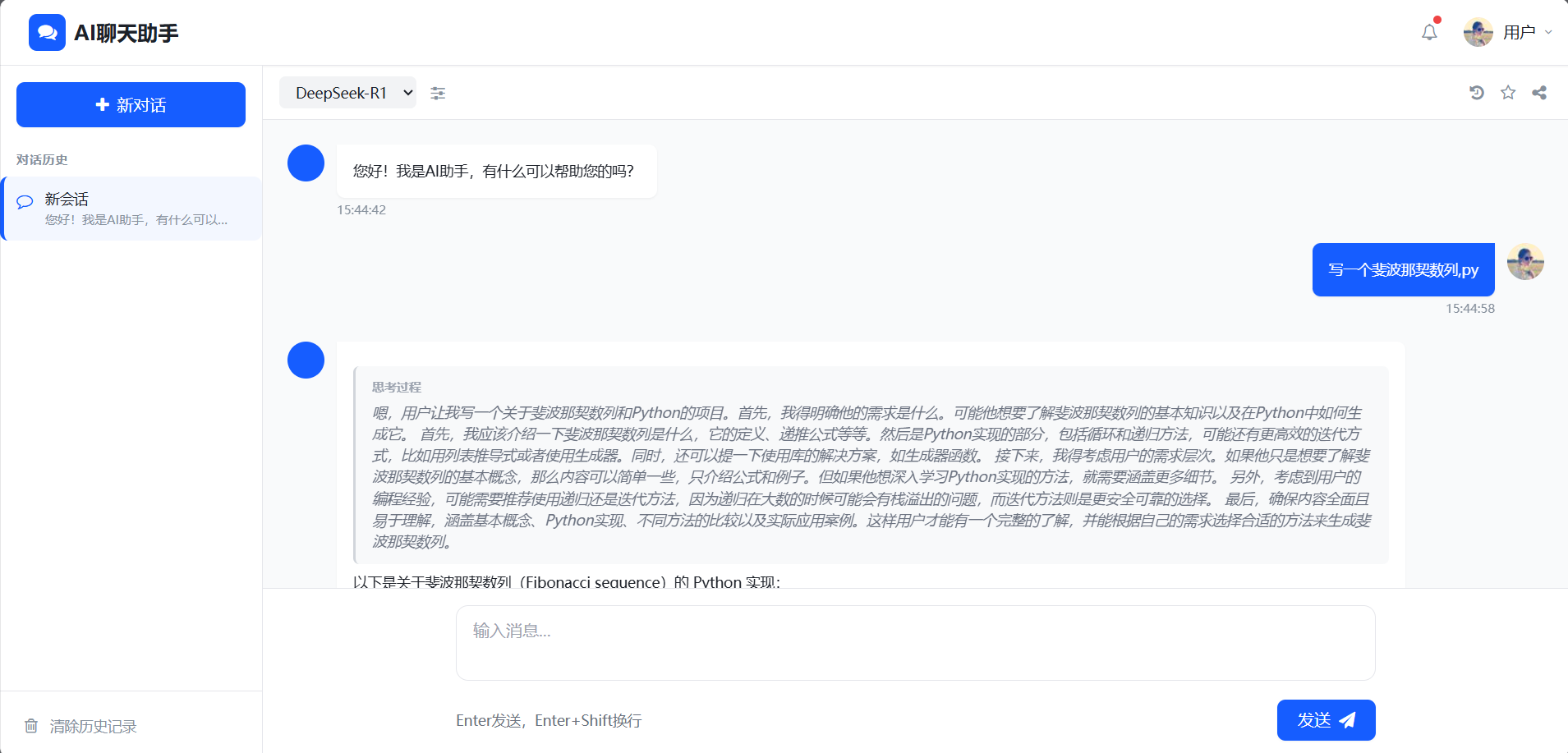Click the user avatar in top bar
The height and width of the screenshot is (753, 1568).
tap(1478, 33)
